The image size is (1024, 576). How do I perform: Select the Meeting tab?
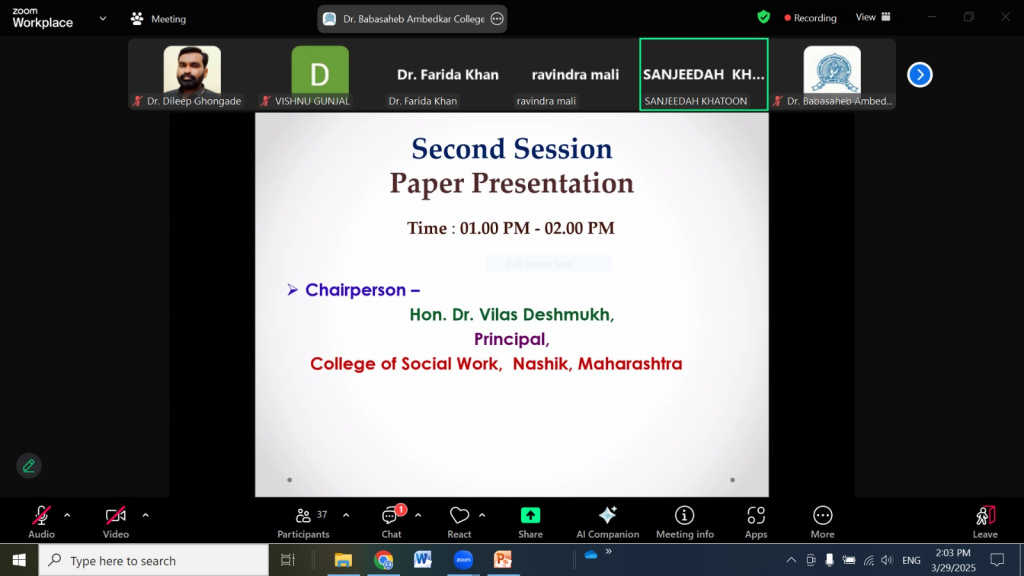point(159,18)
